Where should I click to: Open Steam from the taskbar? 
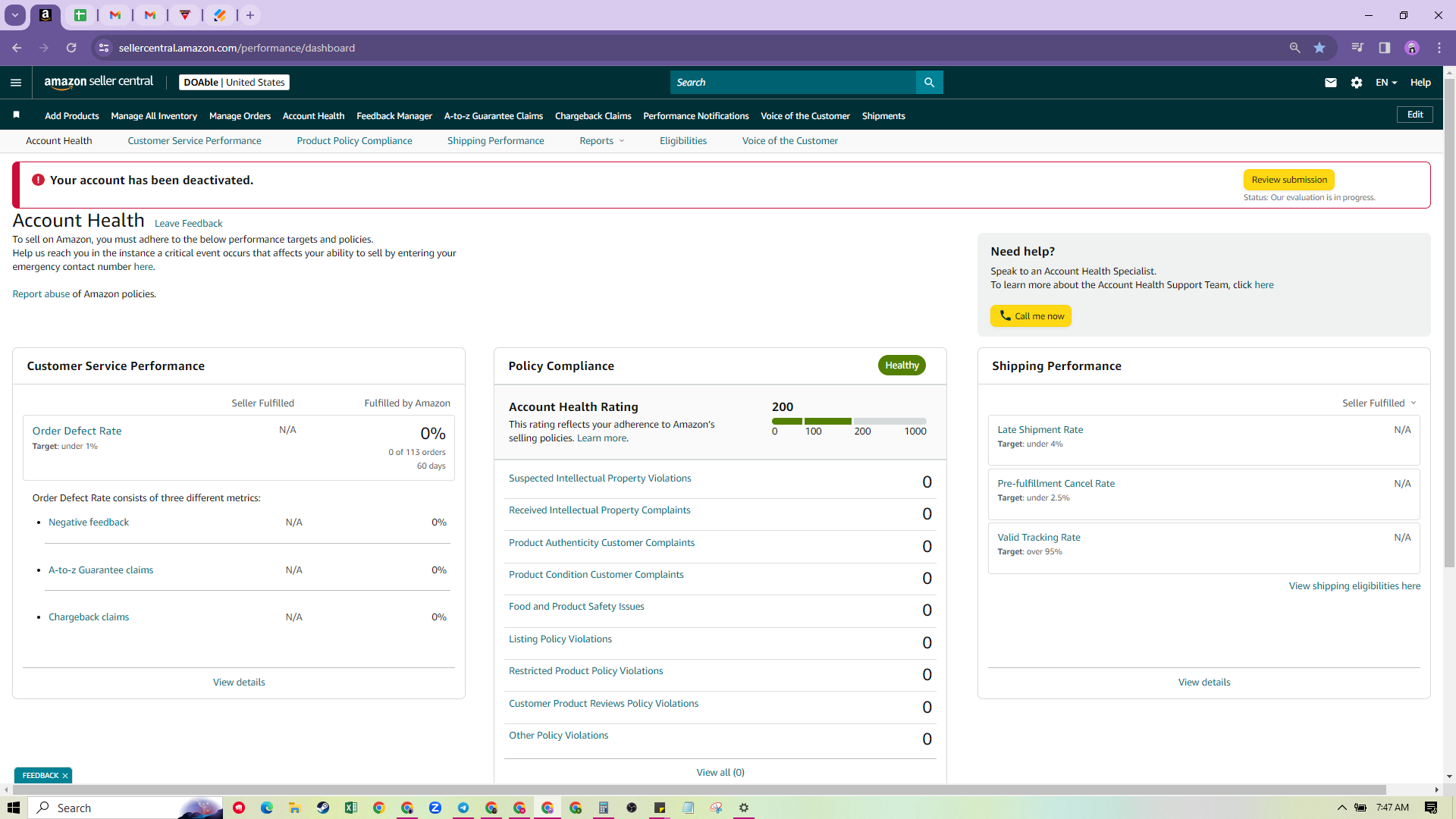click(323, 808)
